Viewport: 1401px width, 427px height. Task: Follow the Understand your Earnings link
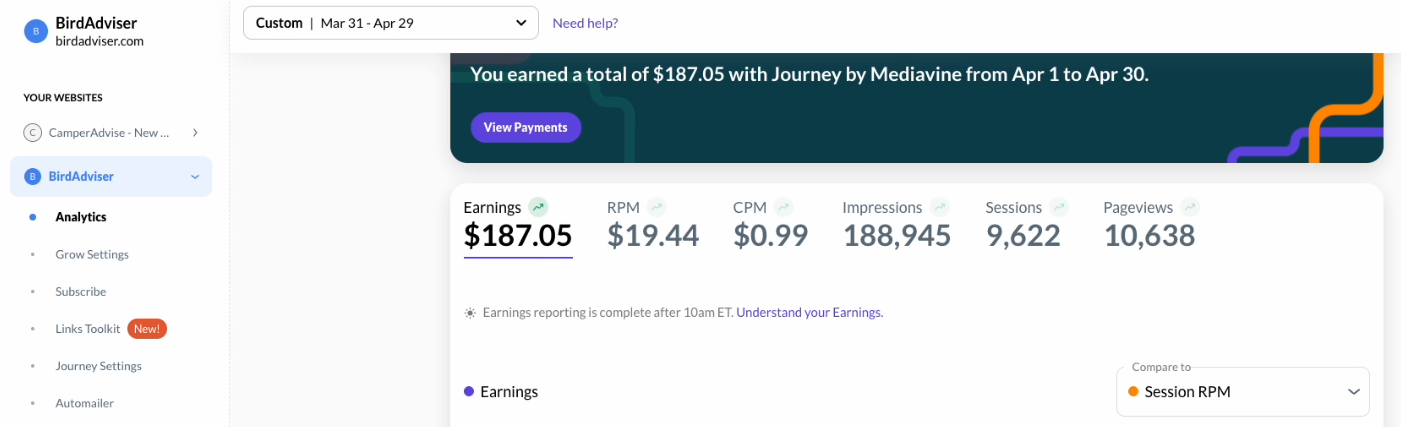[x=810, y=312]
